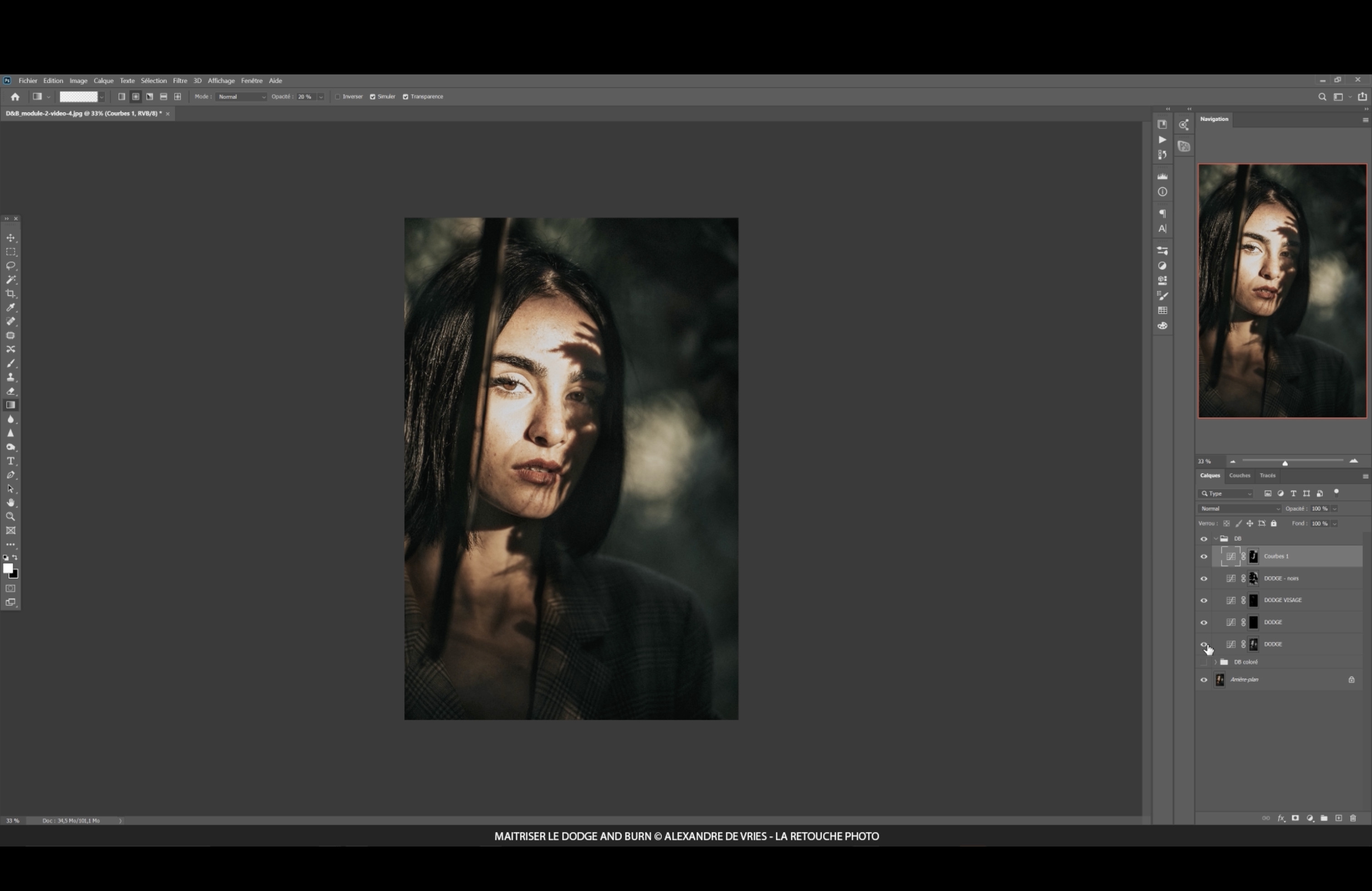Viewport: 1372px width, 891px height.
Task: Select the Eyedropper tool
Action: pyautogui.click(x=11, y=307)
